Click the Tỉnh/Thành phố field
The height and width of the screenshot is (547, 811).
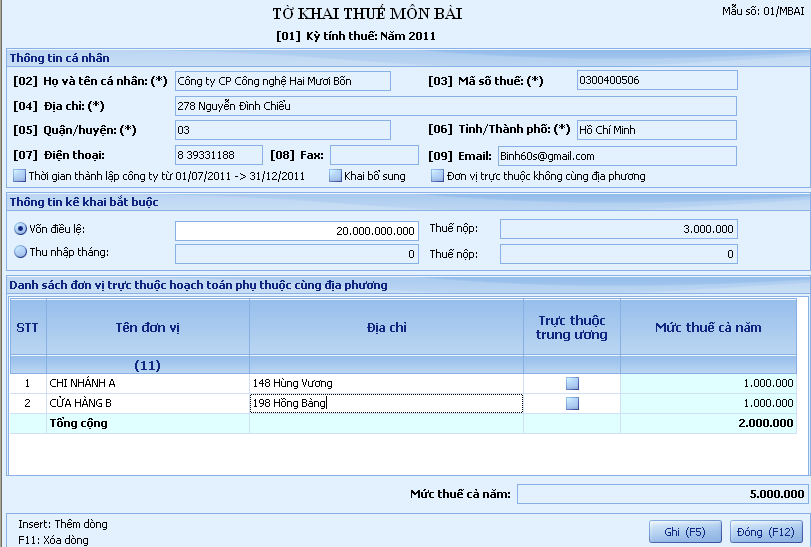(656, 130)
